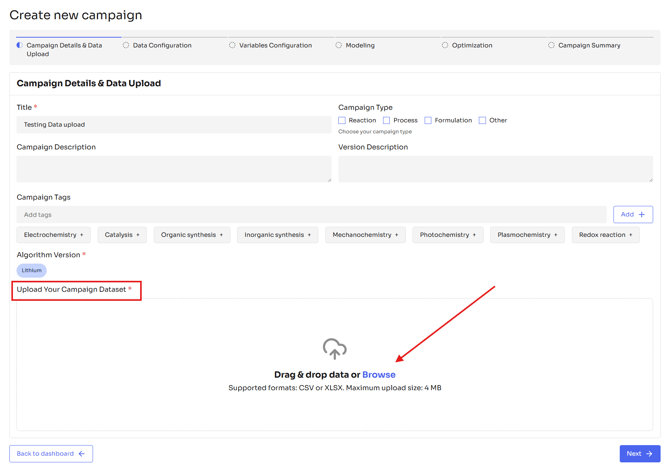
Task: Select the Lithium algorithm version chip
Action: click(32, 271)
